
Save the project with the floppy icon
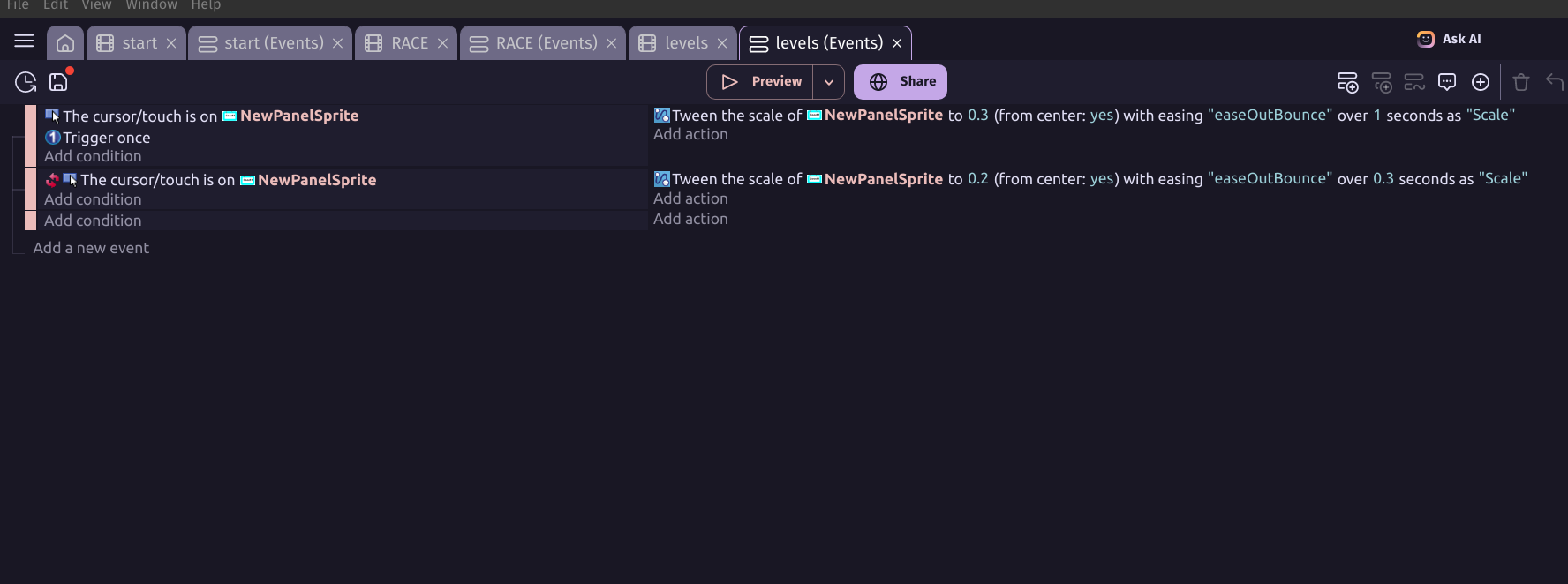click(58, 82)
